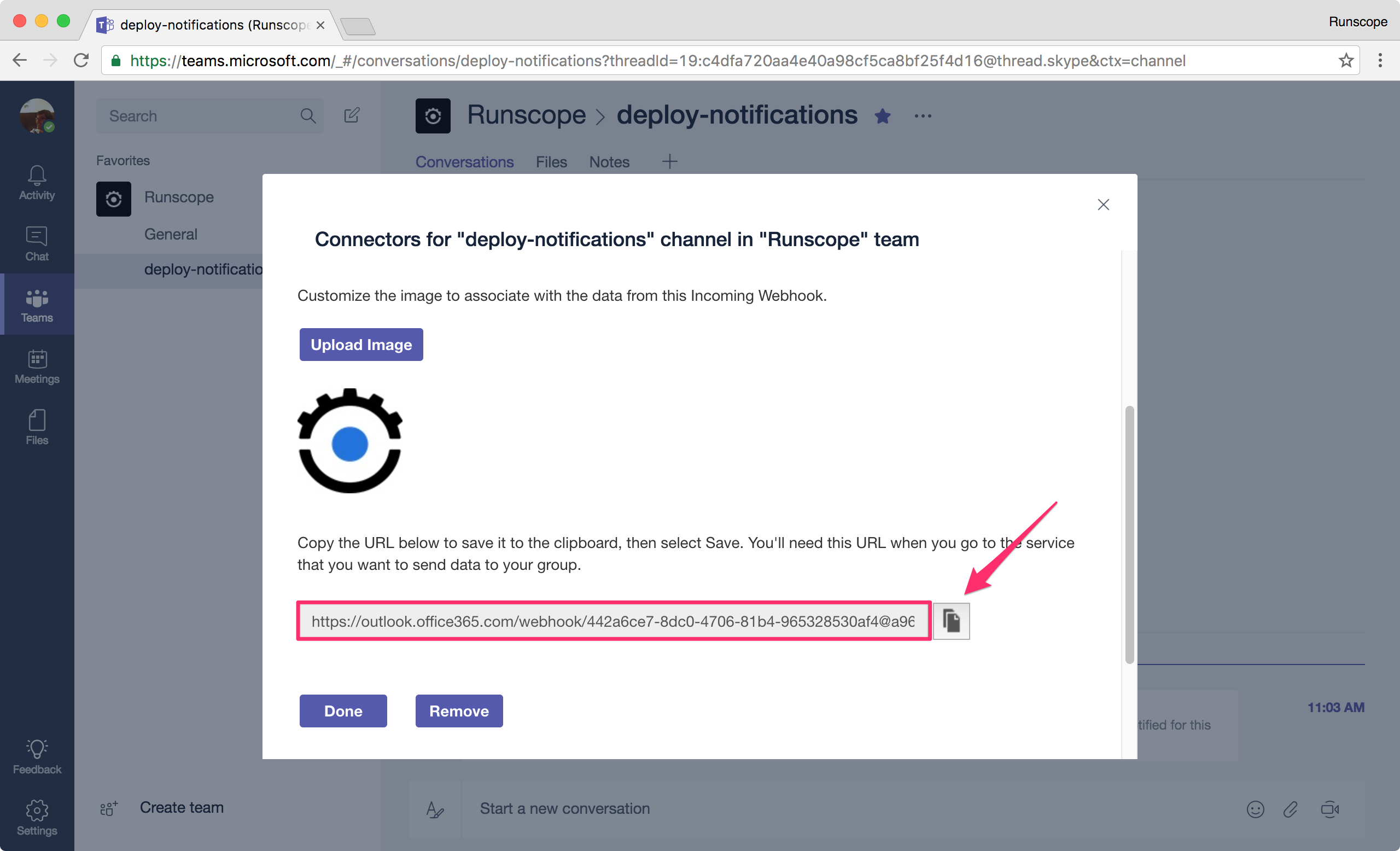This screenshot has height=851, width=1400.
Task: Reload the page in browser
Action: click(x=81, y=60)
